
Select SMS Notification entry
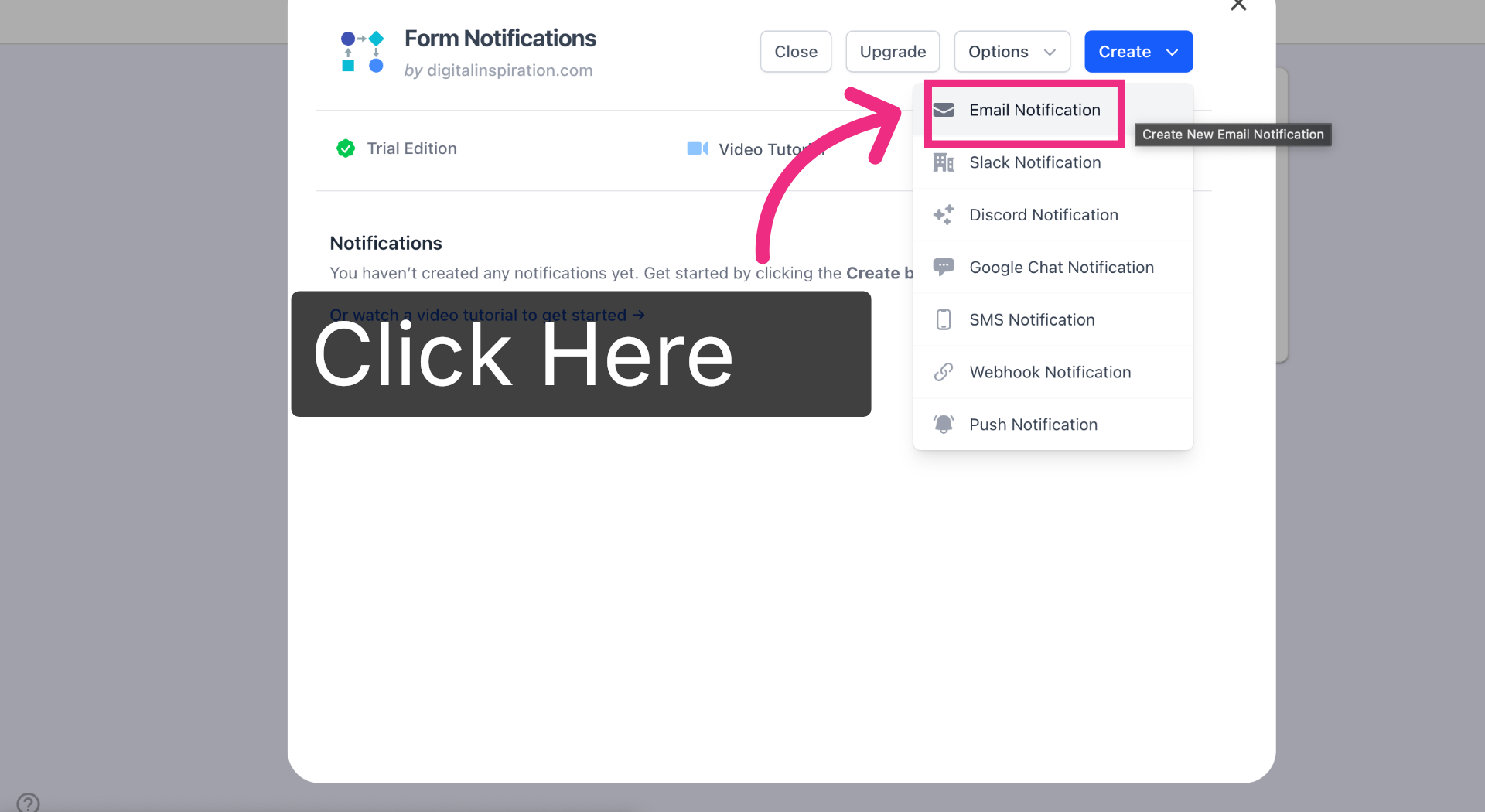[x=1053, y=320]
